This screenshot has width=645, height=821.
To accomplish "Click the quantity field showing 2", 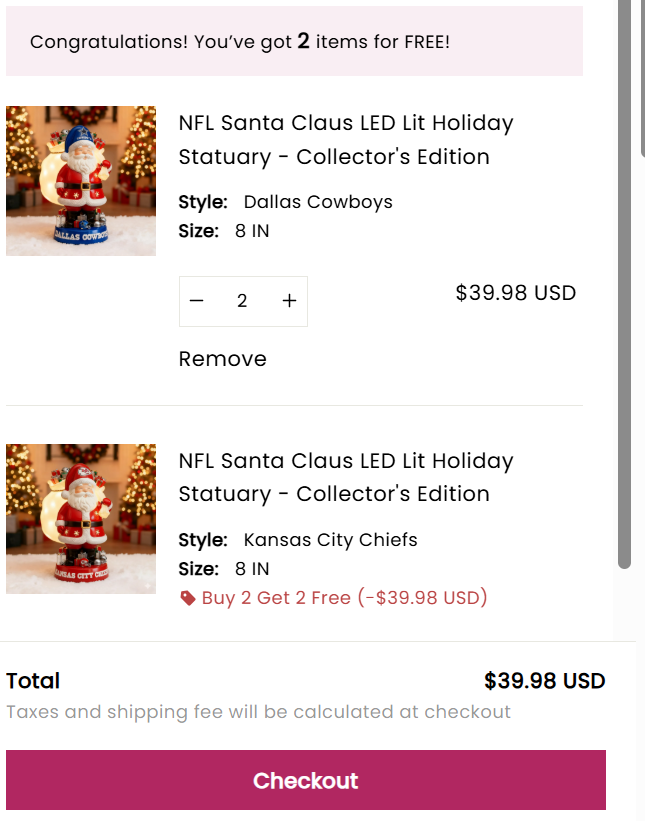I will pyautogui.click(x=242, y=301).
